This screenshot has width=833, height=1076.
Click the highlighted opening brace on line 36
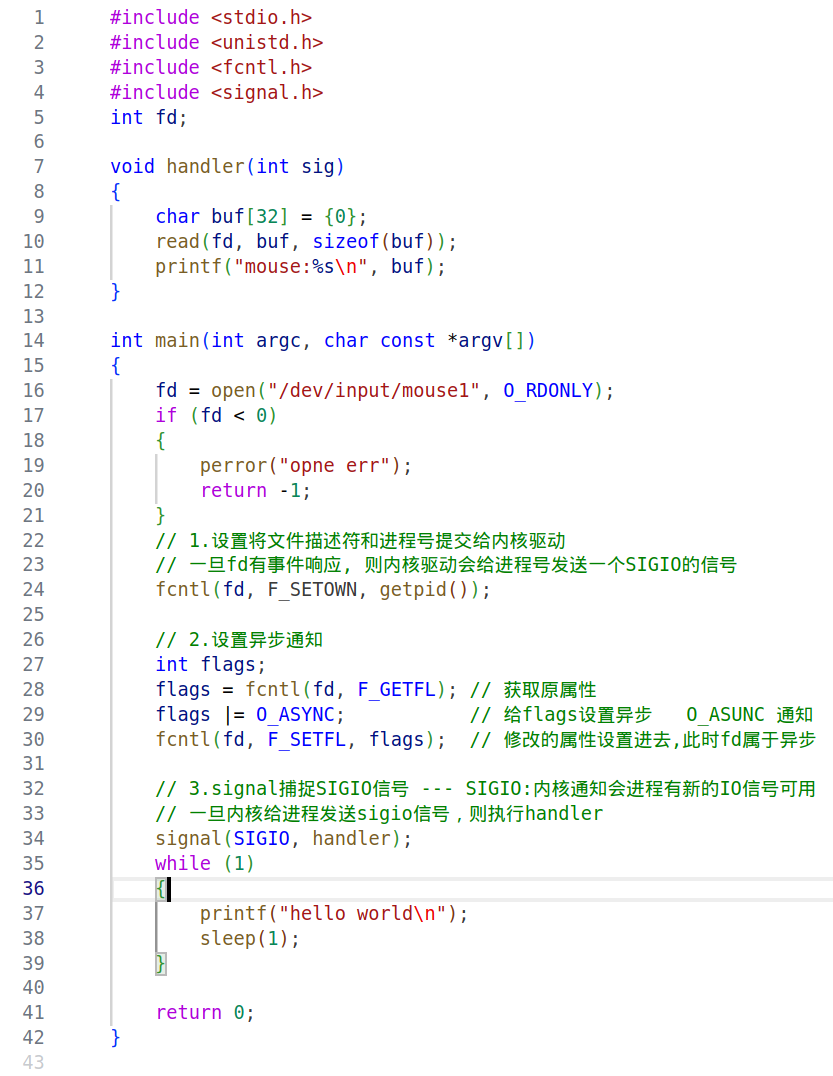click(161, 889)
